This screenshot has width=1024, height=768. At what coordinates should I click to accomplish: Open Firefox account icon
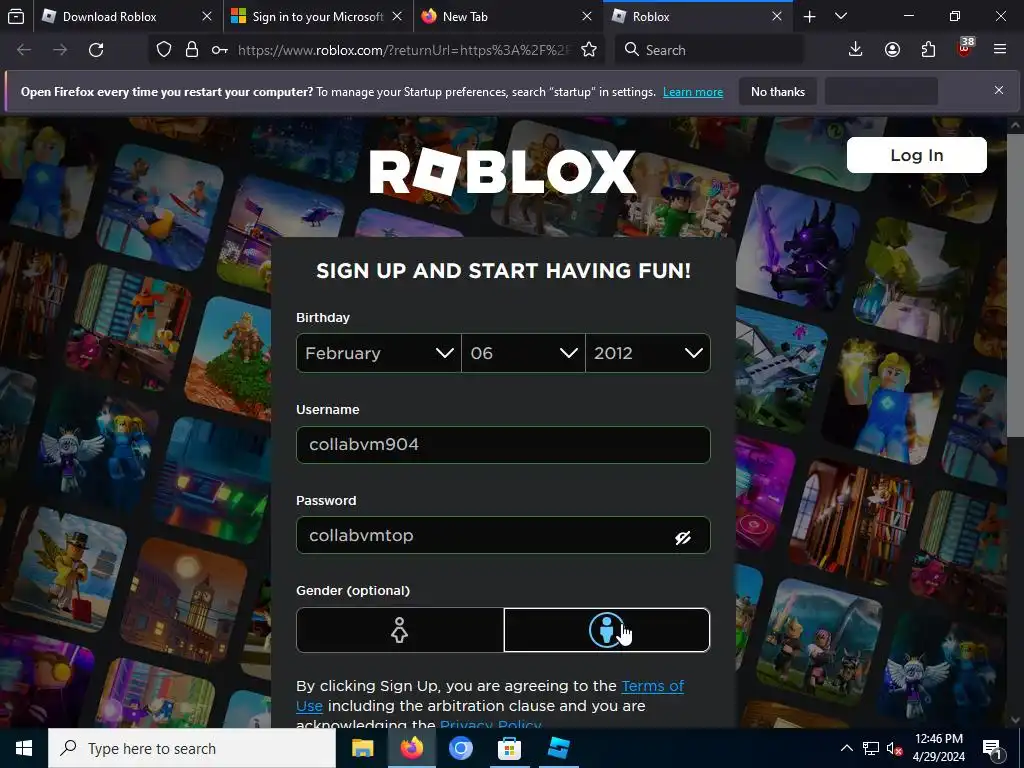click(892, 50)
